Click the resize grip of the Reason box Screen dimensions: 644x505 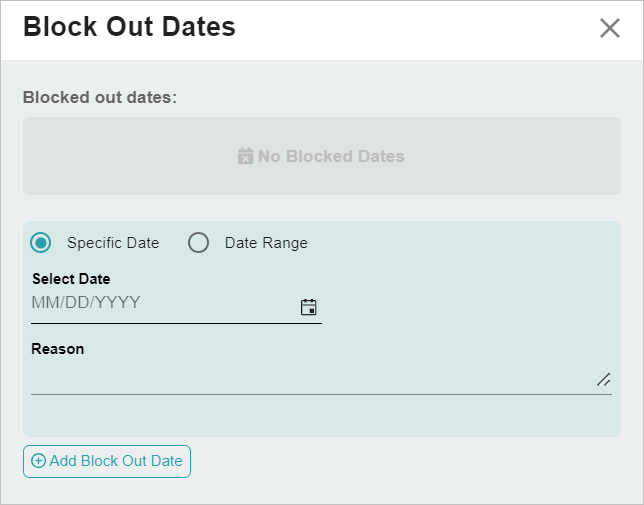coord(604,379)
